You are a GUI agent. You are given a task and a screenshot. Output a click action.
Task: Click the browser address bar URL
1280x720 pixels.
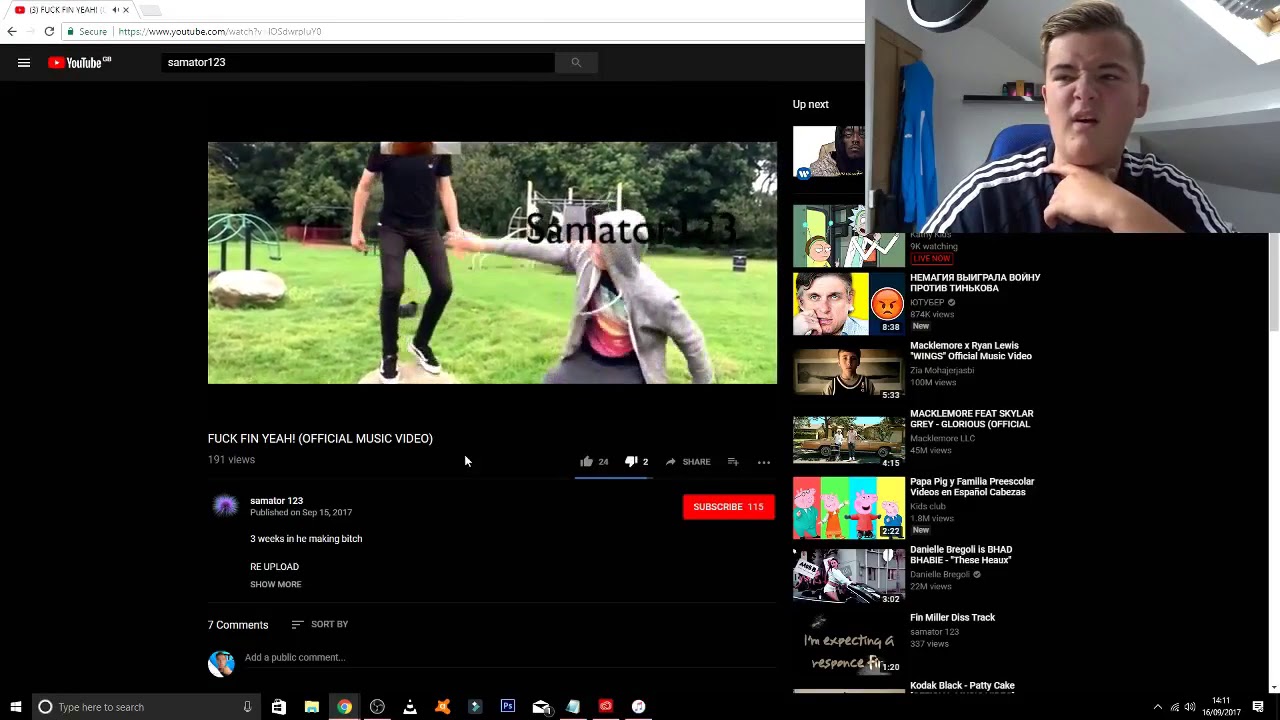point(220,32)
